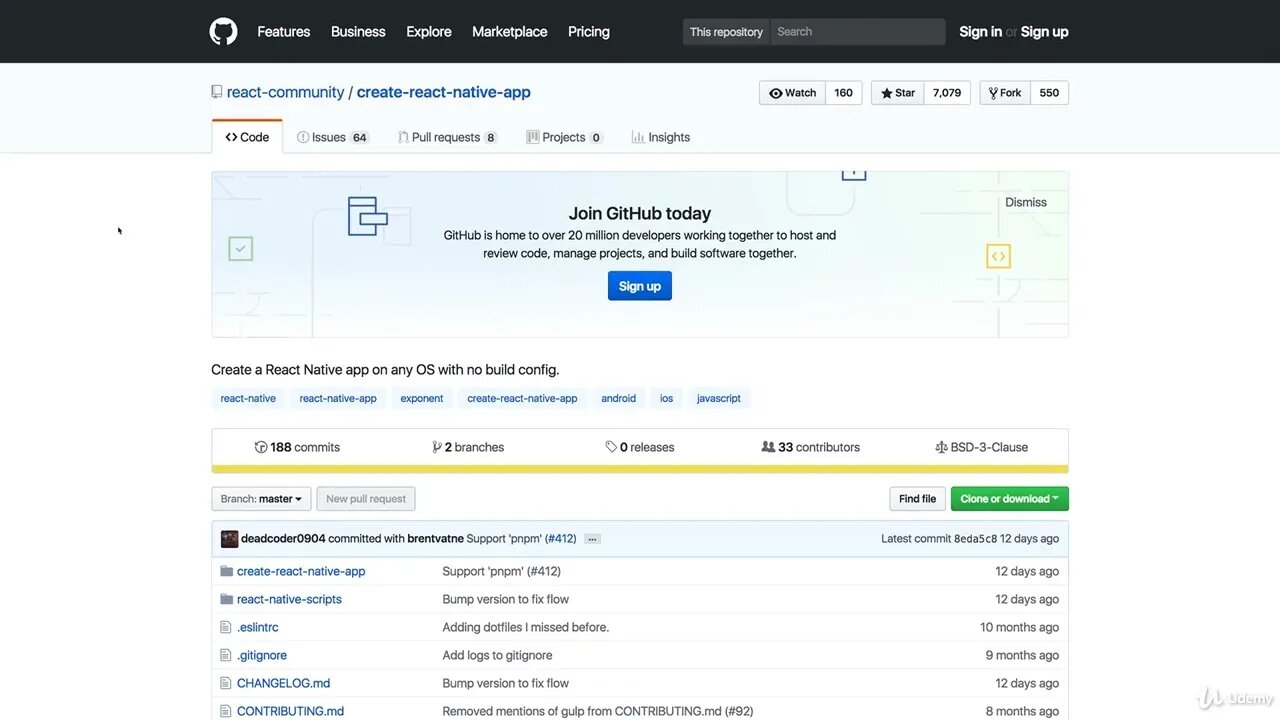Open latest commit hash 8eda5c8
The height and width of the screenshot is (720, 1280).
[975, 538]
